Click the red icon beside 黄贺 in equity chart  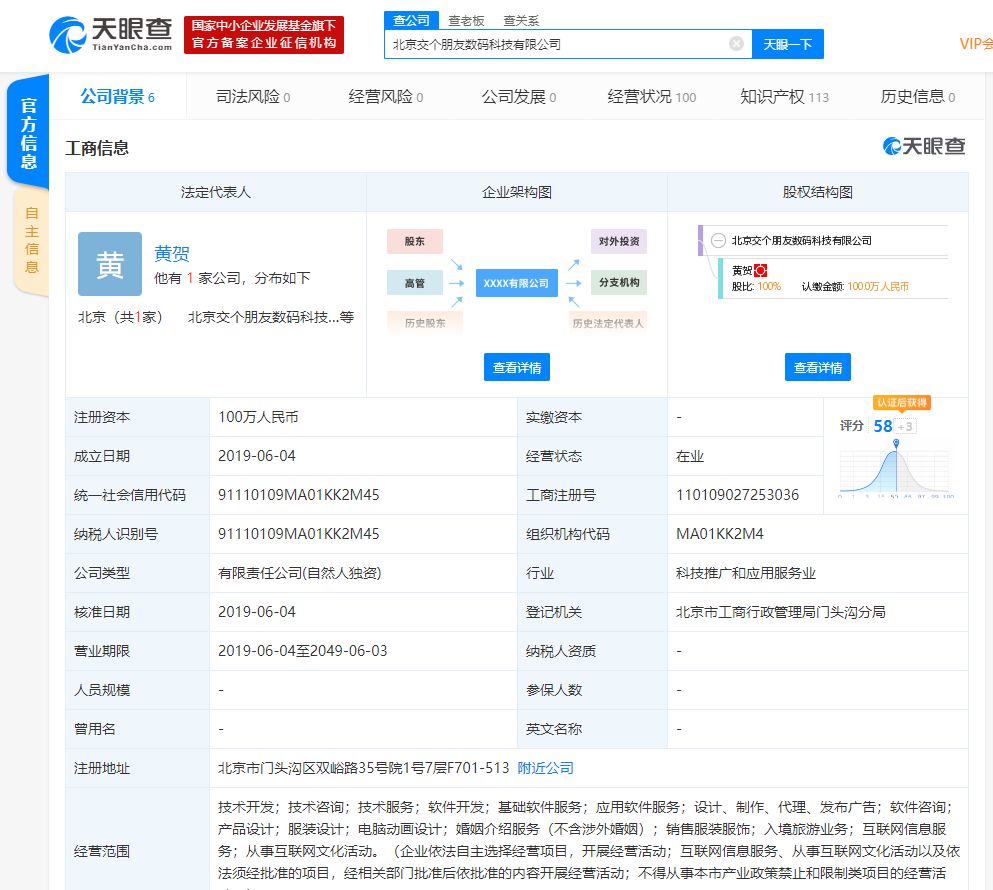tap(760, 270)
